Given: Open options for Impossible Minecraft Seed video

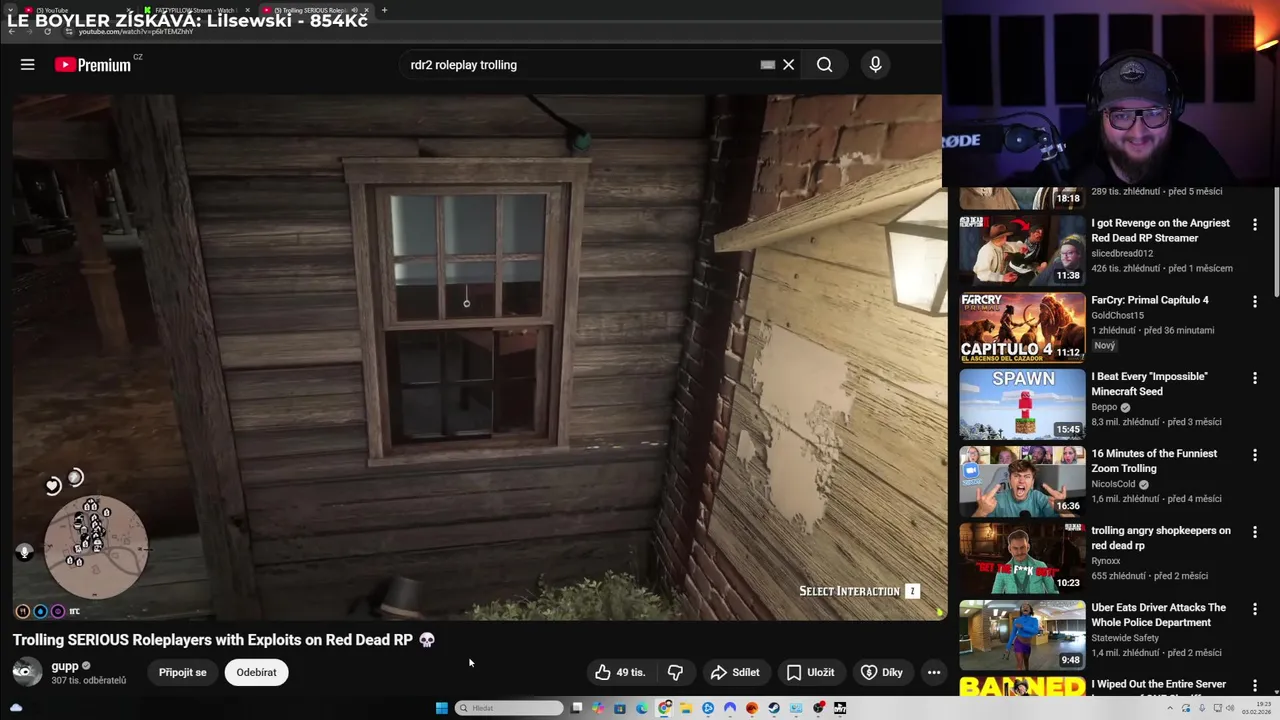Looking at the screenshot, I should coord(1254,379).
